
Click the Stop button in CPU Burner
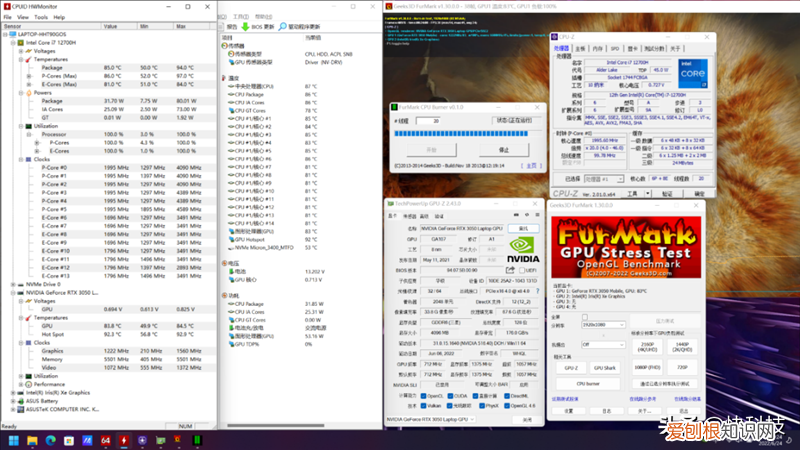503,149
